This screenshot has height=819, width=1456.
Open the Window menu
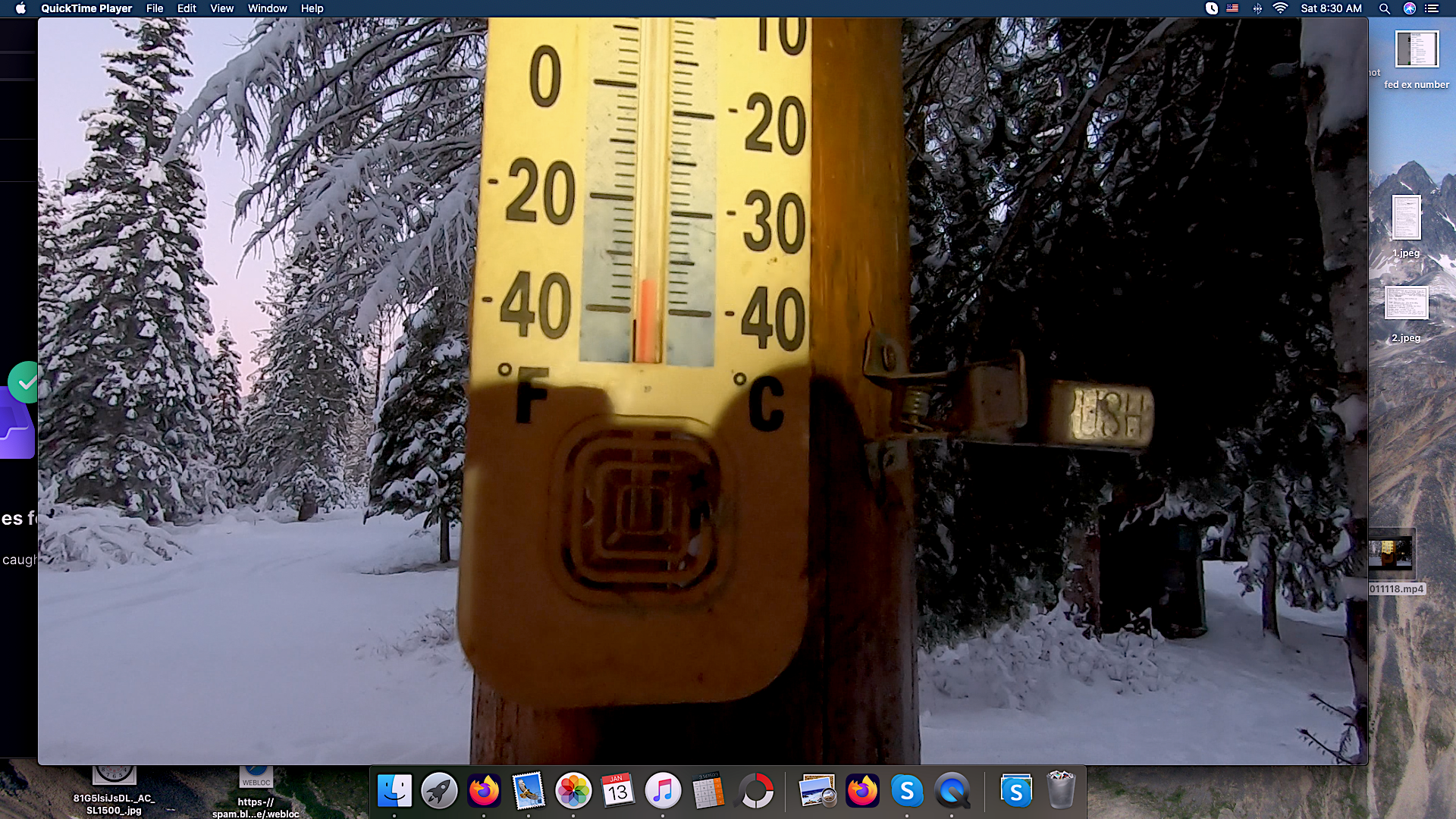[x=267, y=8]
